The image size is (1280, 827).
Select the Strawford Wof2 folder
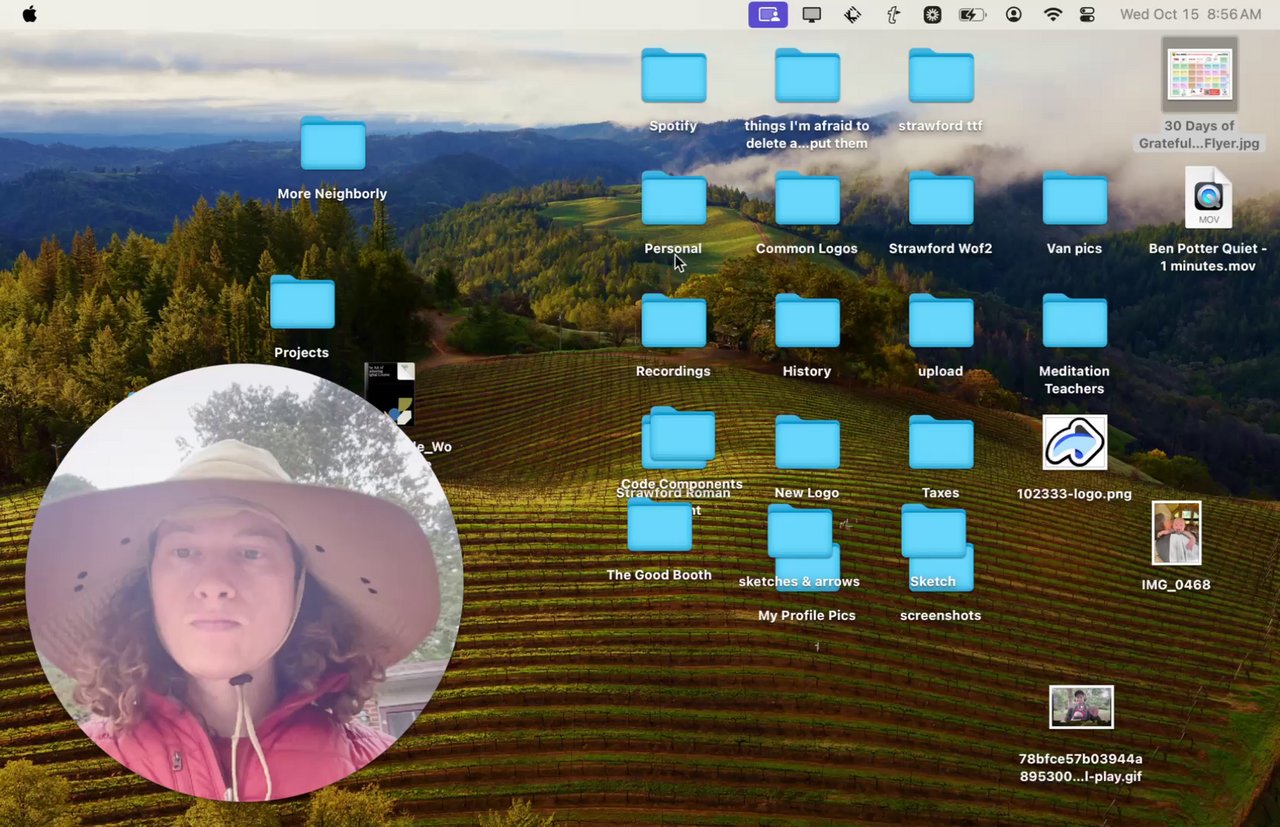[940, 198]
